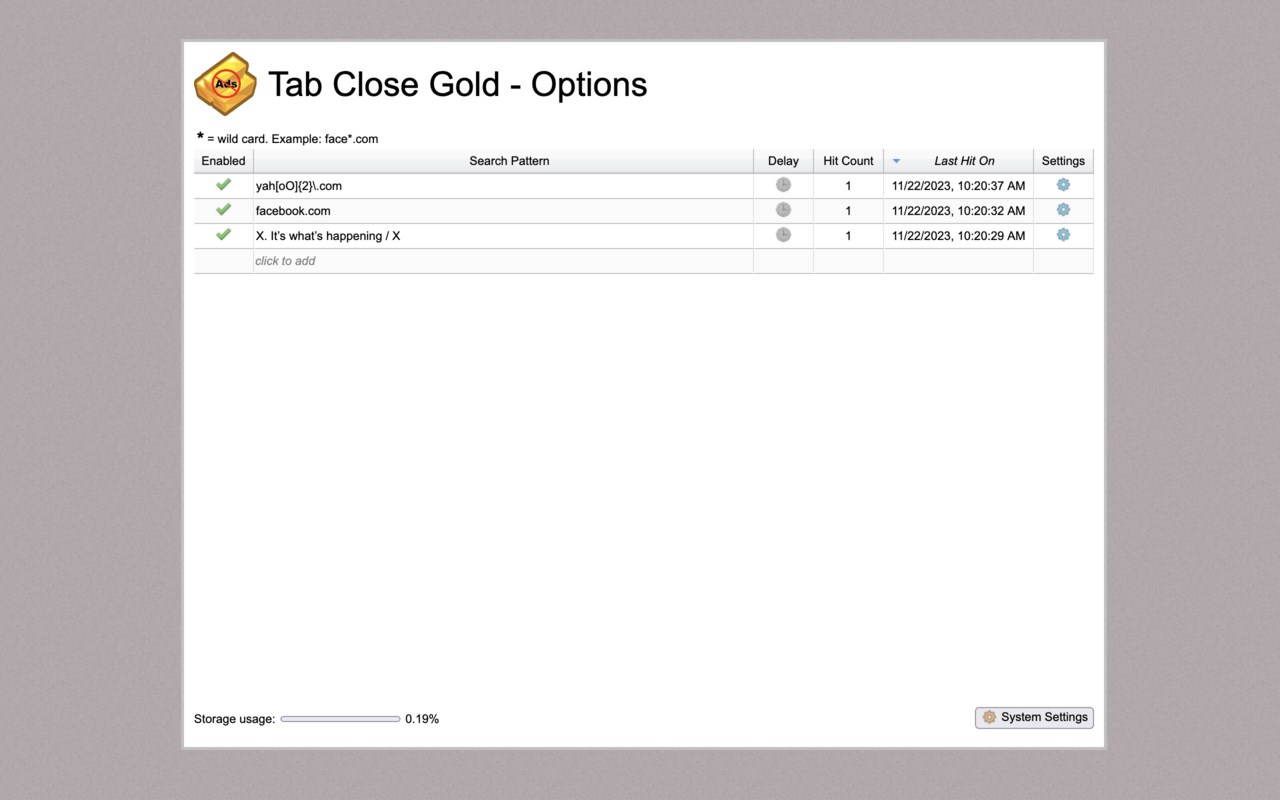Open System Settings
The width and height of the screenshot is (1280, 800).
(x=1034, y=717)
